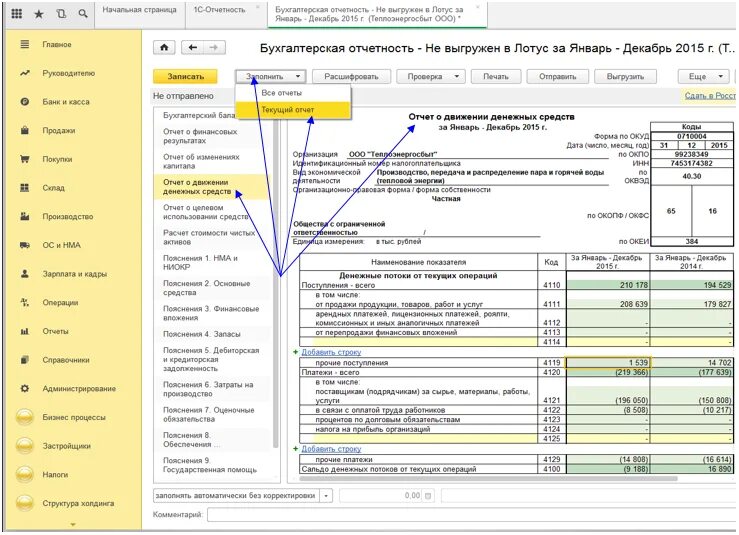Select cell (196 050) in row 4121
Image resolution: width=739 pixels, height=535 pixels.
[608, 395]
